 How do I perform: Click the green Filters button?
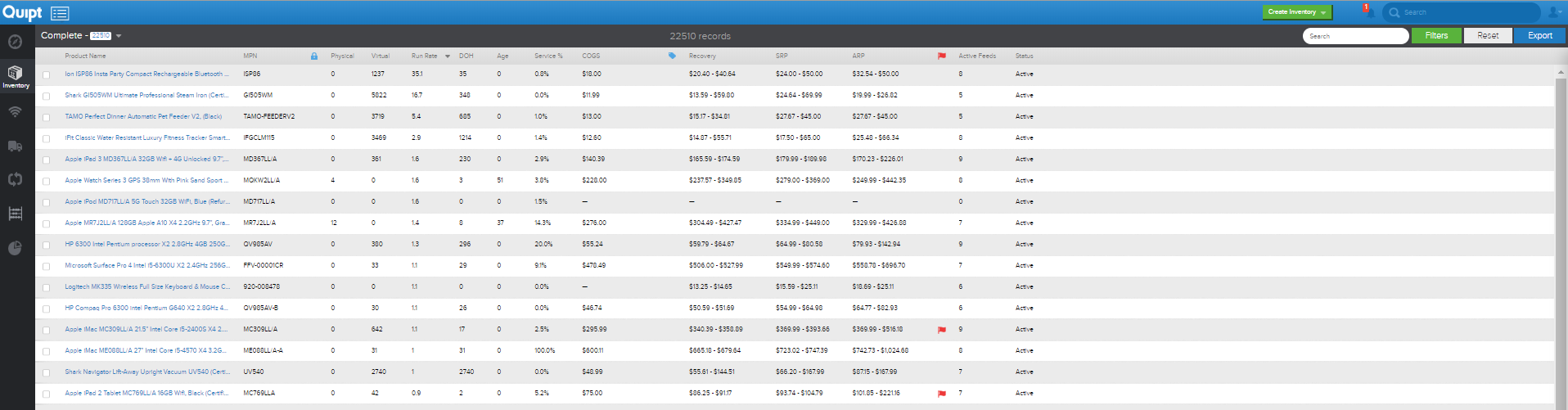pos(1436,35)
